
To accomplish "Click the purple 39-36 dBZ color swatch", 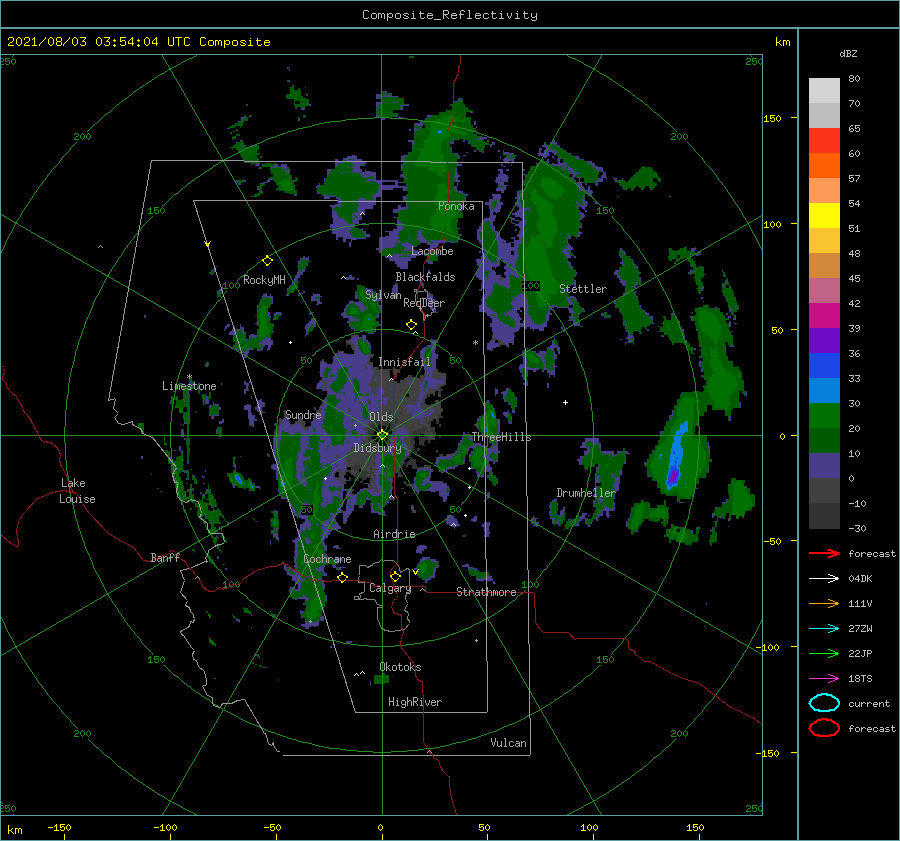I will click(x=824, y=341).
